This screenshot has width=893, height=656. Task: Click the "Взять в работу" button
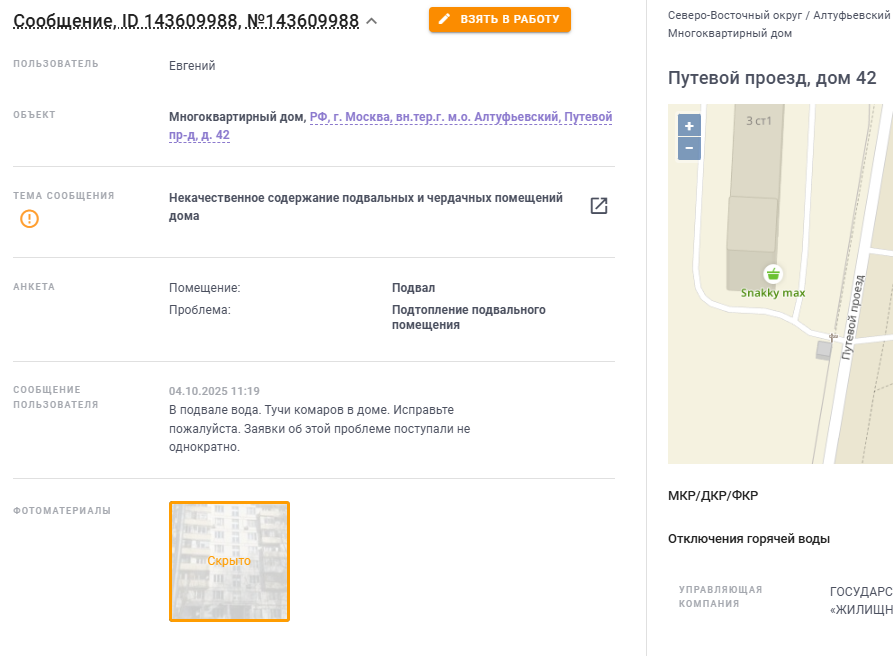[x=499, y=19]
